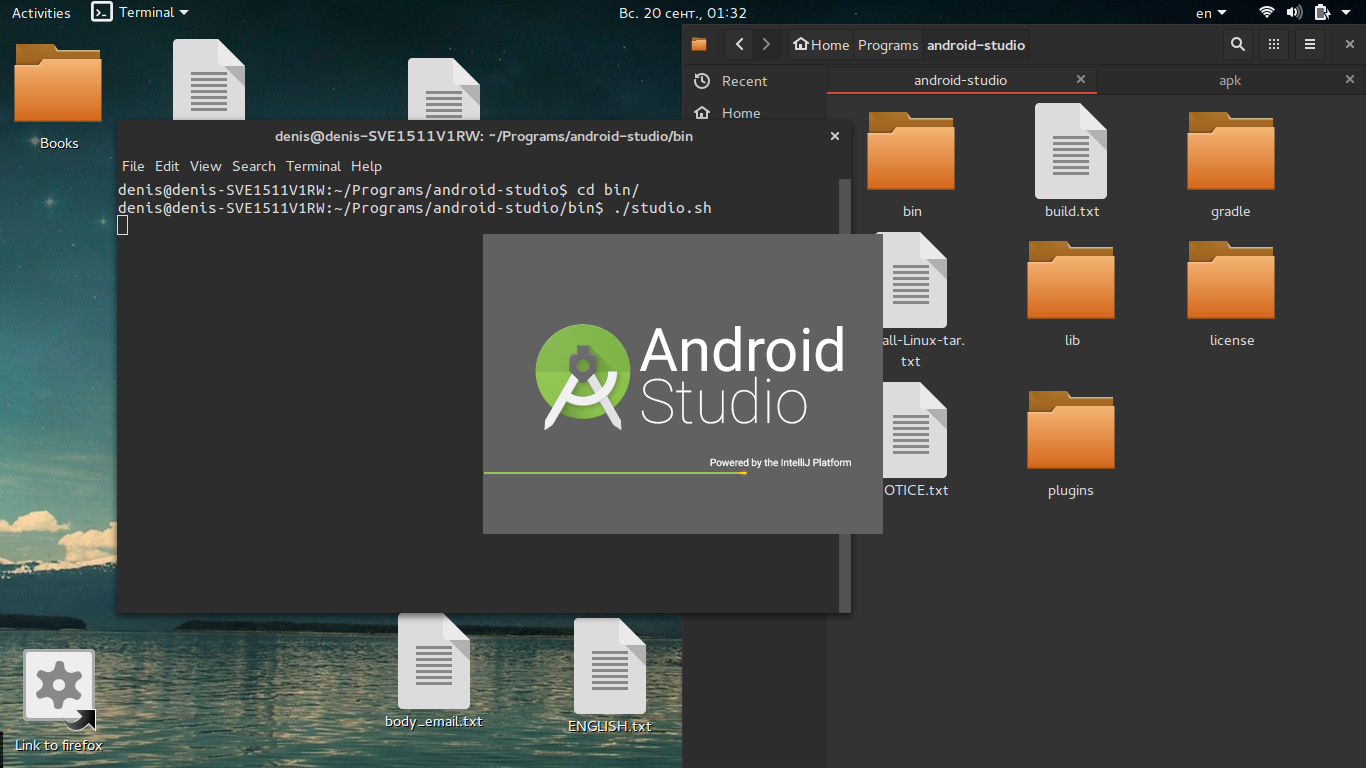Open the Help menu in Terminal
This screenshot has width=1366, height=768.
click(366, 166)
